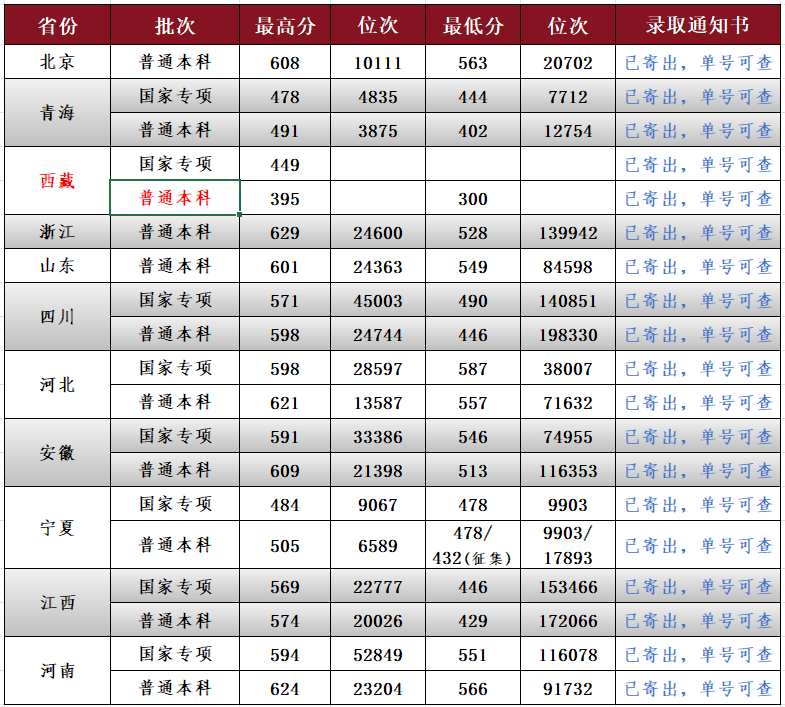Click the 最高分 column header
785x707 pixels.
point(285,25)
